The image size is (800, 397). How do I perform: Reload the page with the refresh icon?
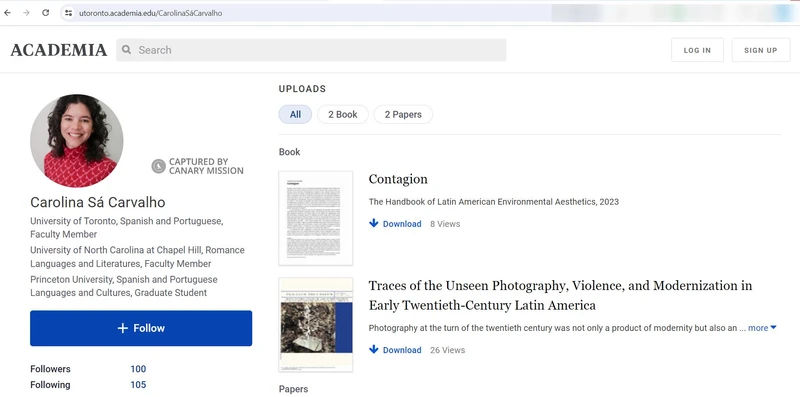click(45, 13)
